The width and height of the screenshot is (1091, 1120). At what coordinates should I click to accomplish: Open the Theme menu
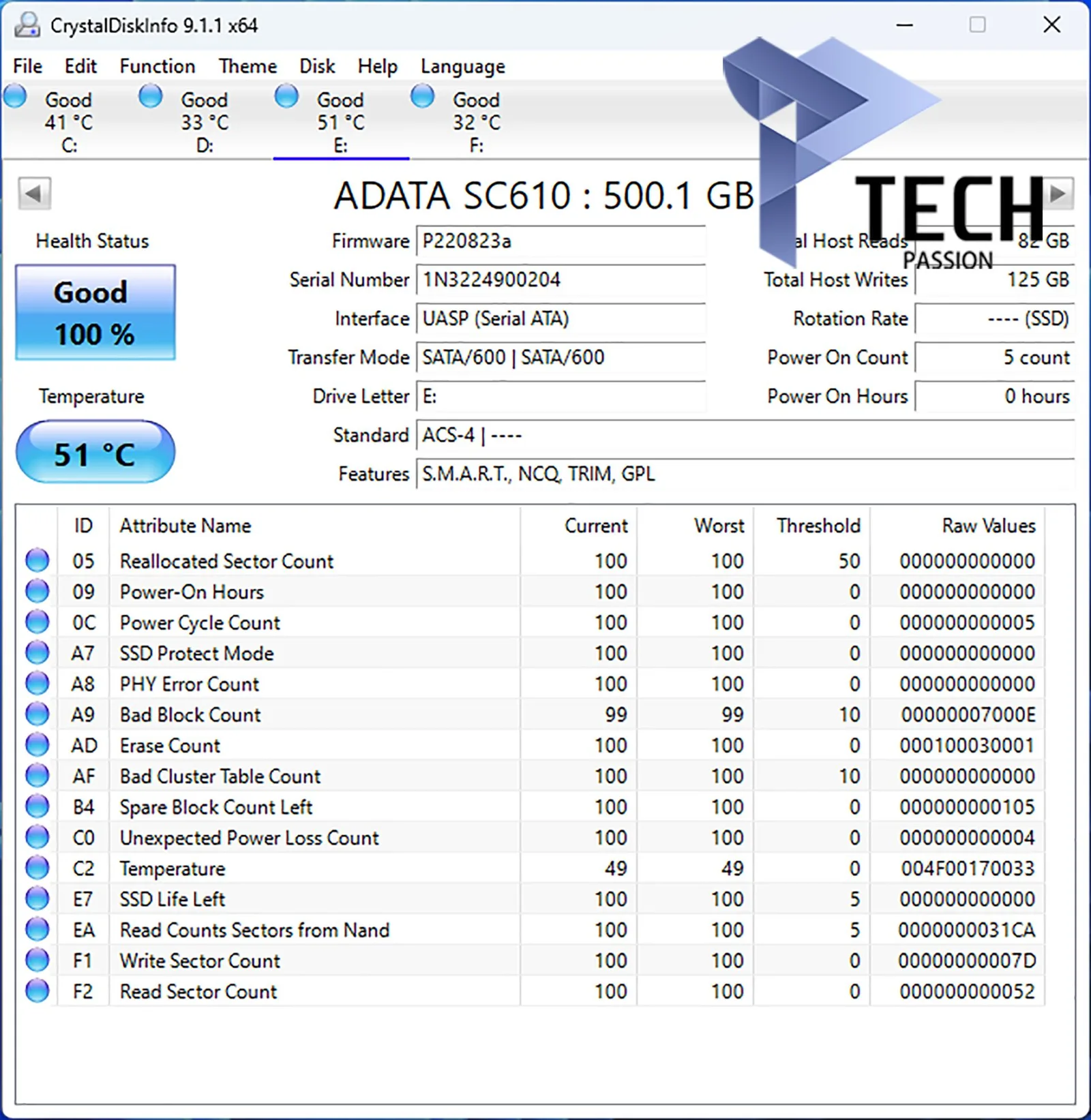(248, 66)
